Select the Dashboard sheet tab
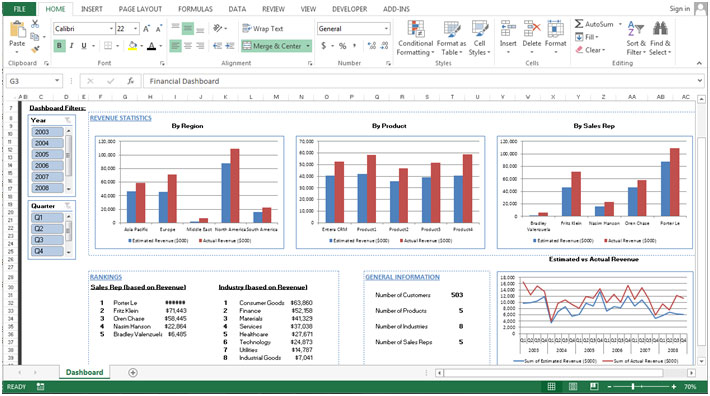Image resolution: width=710 pixels, height=396 pixels. point(85,372)
